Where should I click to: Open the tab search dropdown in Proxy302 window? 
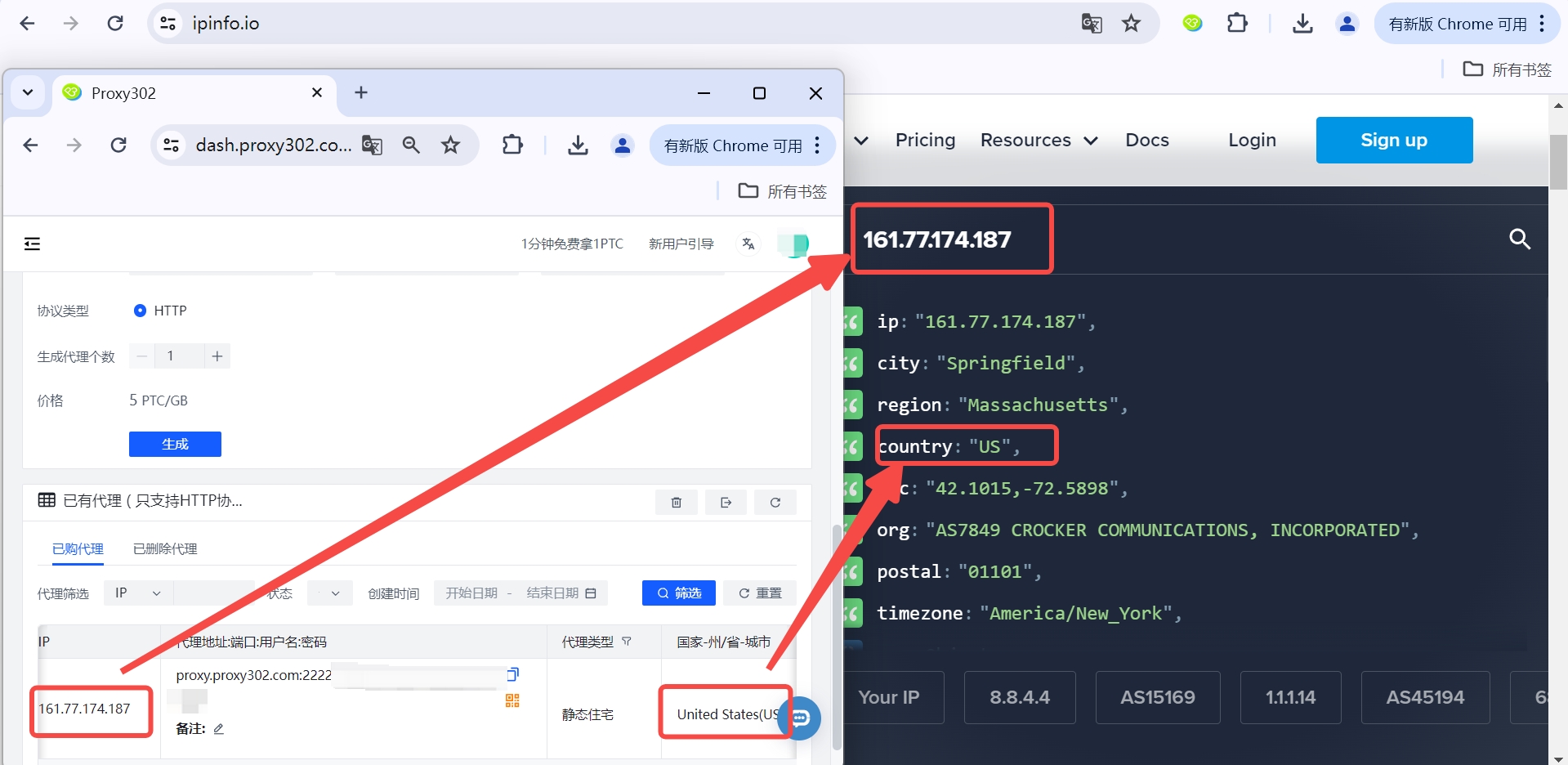tap(28, 92)
